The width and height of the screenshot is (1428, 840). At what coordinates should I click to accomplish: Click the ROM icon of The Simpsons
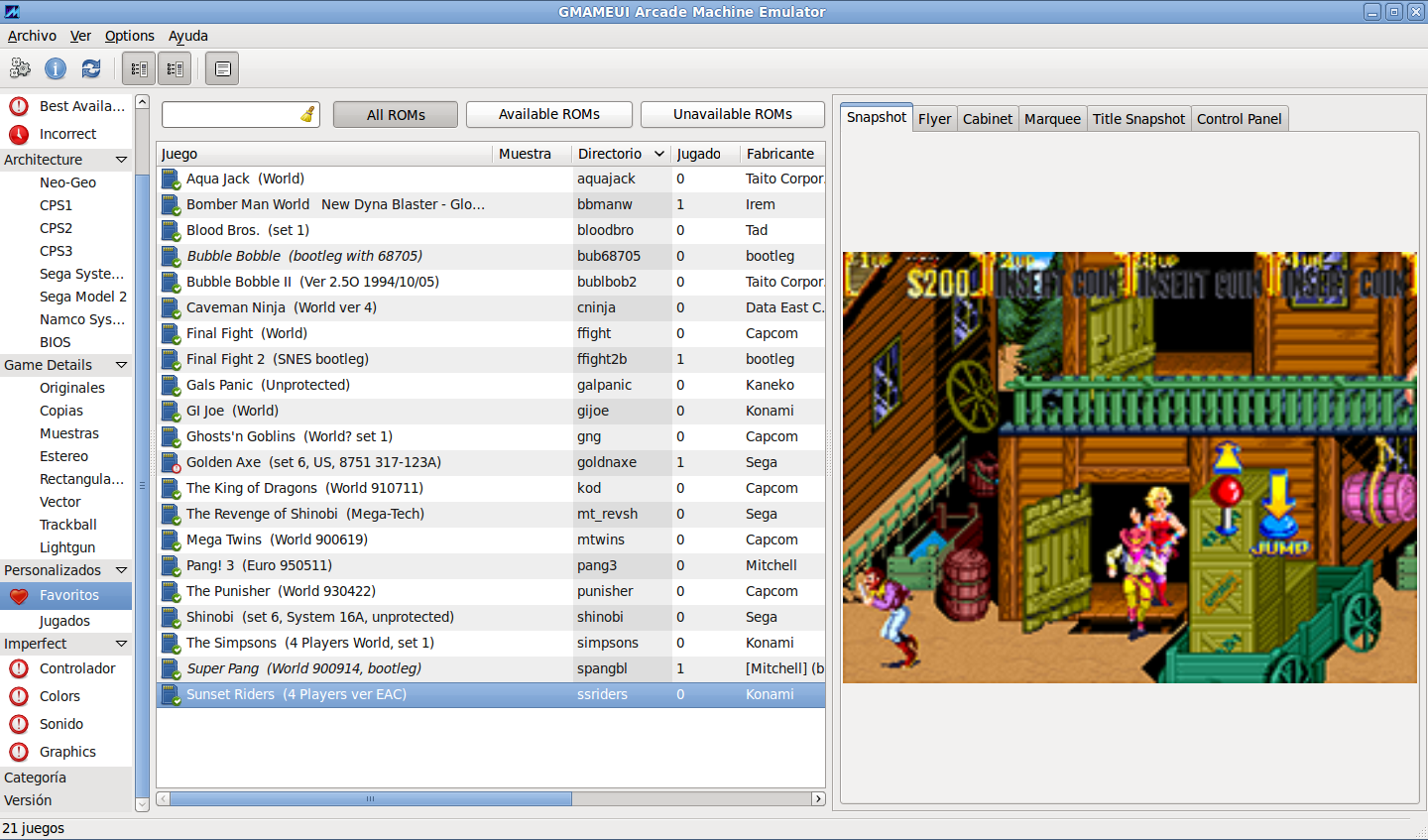(172, 644)
